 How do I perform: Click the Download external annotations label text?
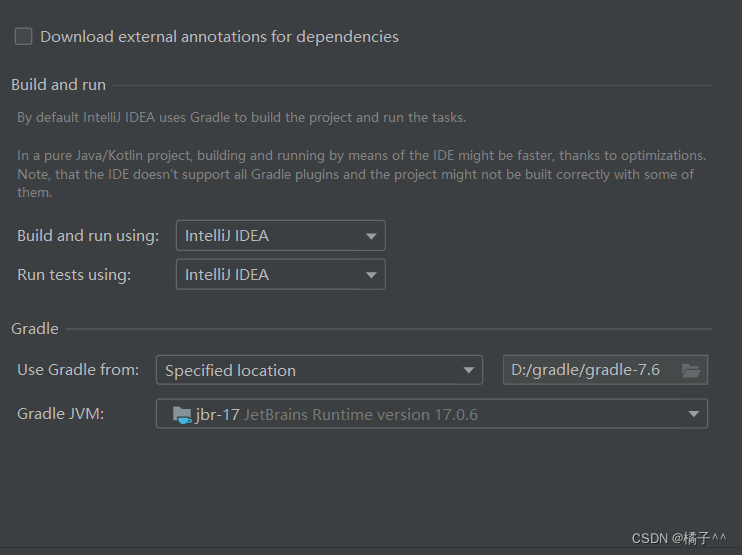coord(220,37)
